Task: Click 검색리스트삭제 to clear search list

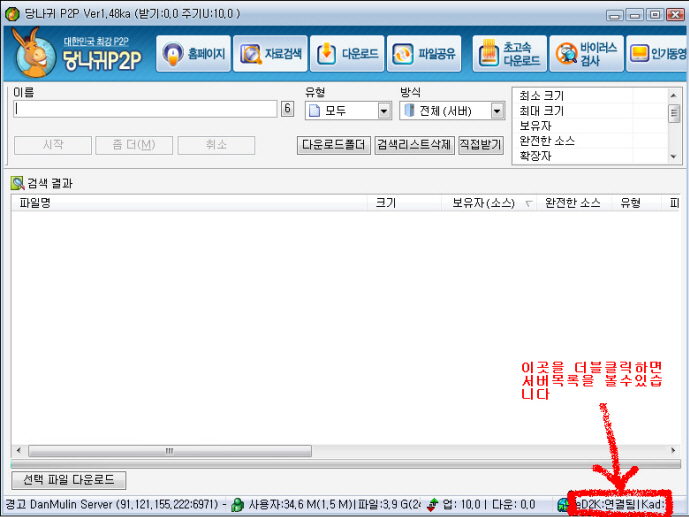Action: [x=414, y=145]
